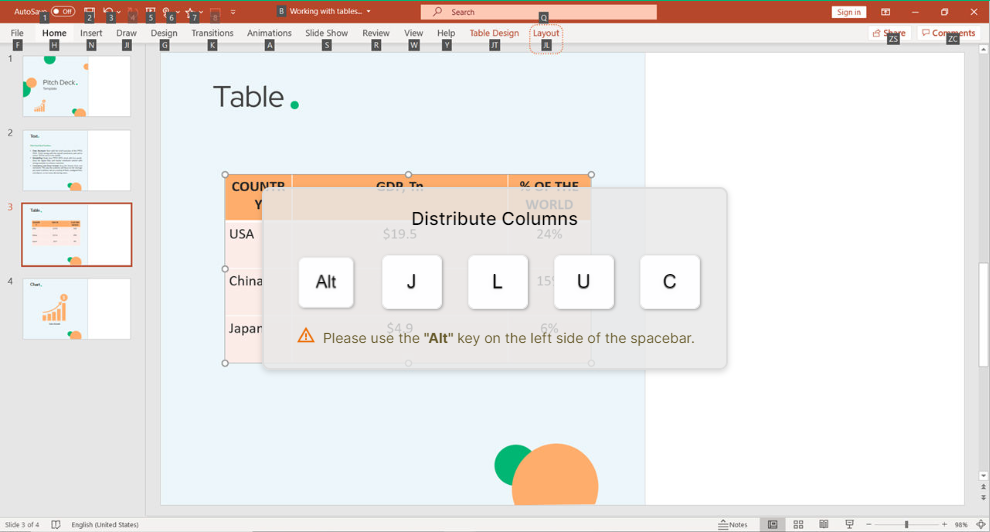Switch to the Home tab
Image resolution: width=990 pixels, height=532 pixels.
54,33
